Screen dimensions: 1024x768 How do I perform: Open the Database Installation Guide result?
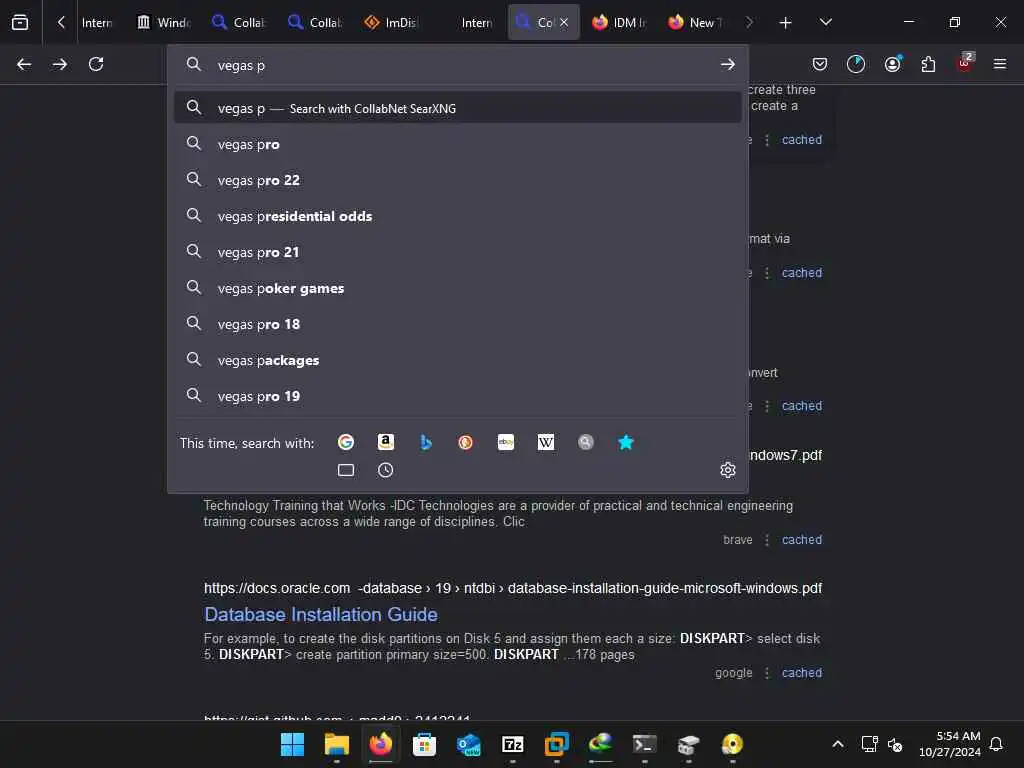tap(321, 614)
